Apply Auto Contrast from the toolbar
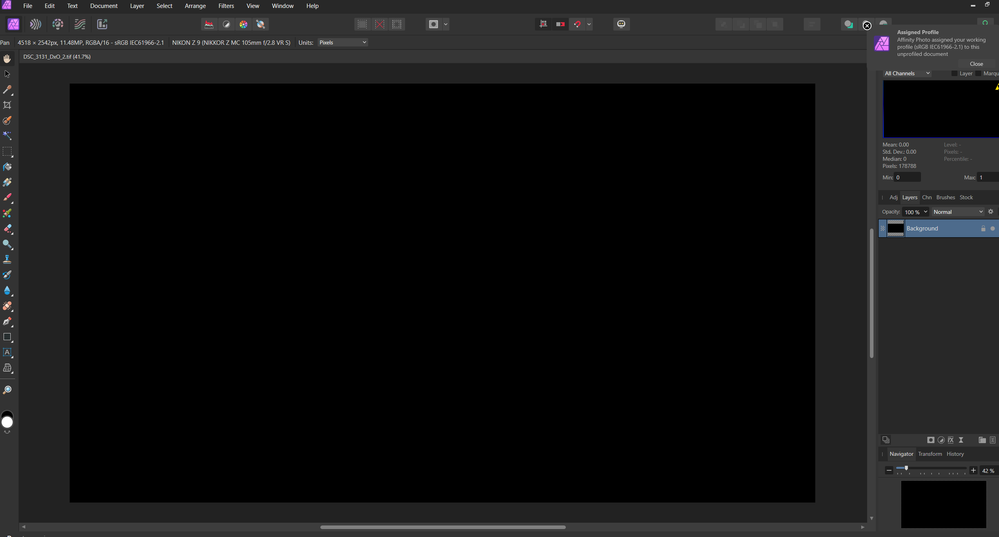999x537 pixels. tap(226, 24)
